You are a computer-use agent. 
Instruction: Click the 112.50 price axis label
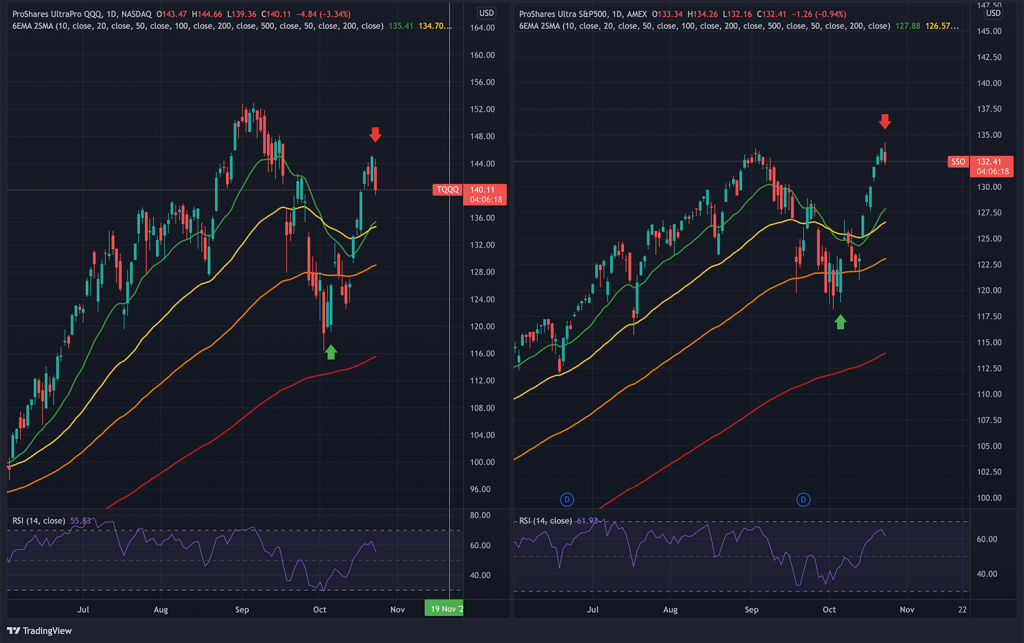(x=989, y=368)
